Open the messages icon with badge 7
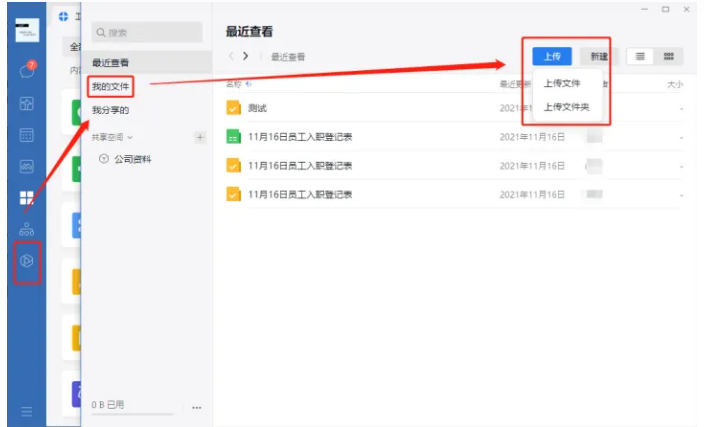The image size is (704, 427). click(x=27, y=70)
